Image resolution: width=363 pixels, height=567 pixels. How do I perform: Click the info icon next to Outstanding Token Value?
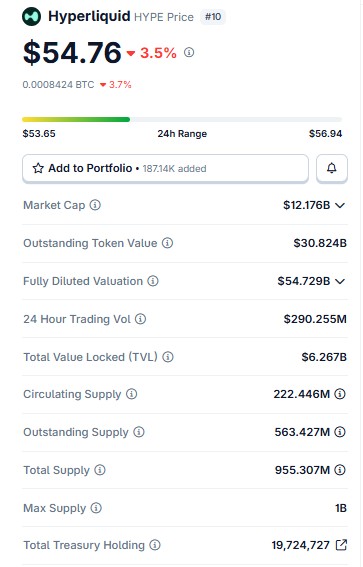167,243
